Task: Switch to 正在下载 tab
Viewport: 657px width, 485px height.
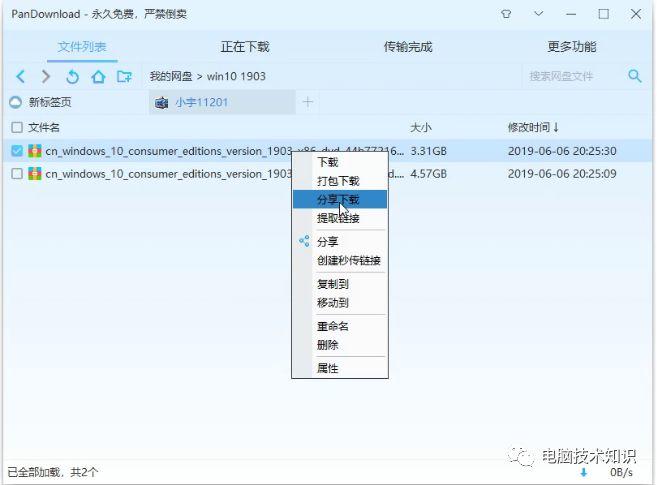Action: (245, 46)
